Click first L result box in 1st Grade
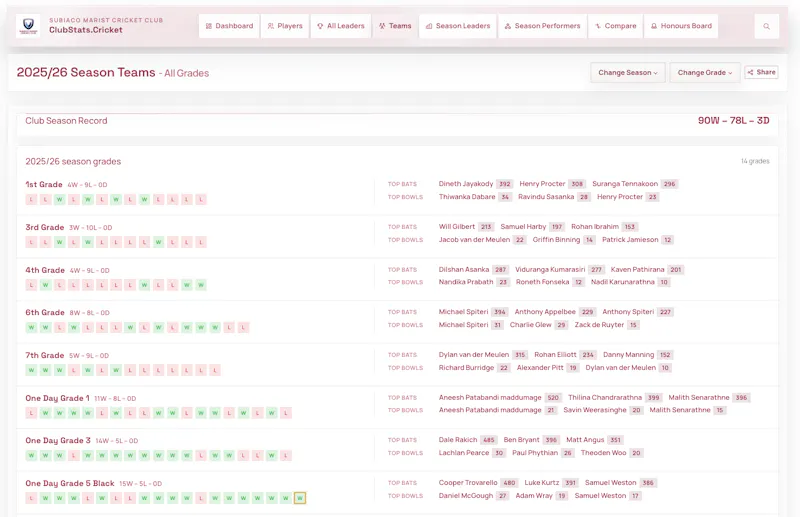800x517 pixels. [32, 200]
